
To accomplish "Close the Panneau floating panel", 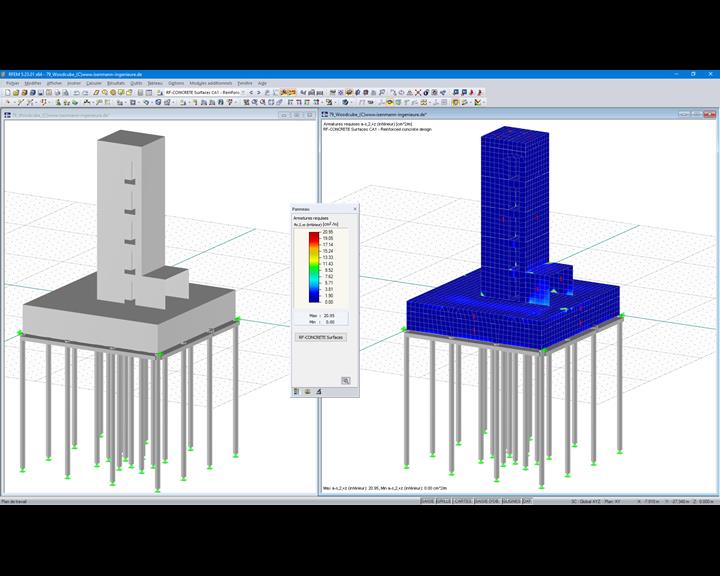I will [x=354, y=209].
